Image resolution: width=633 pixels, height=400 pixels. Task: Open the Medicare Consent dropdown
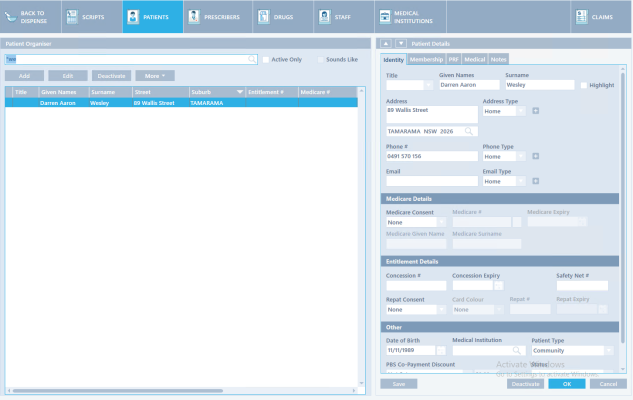click(x=441, y=222)
